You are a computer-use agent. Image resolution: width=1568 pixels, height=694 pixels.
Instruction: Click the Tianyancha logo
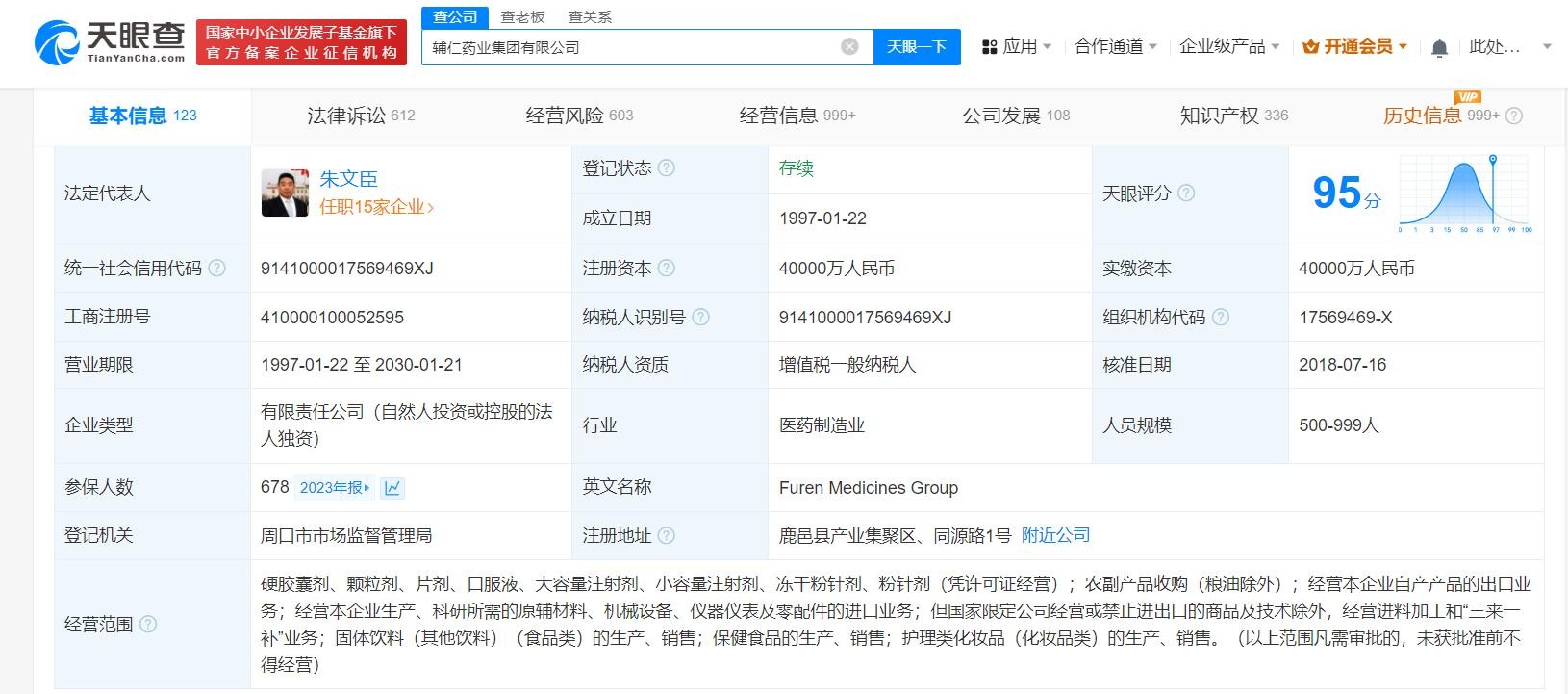point(110,42)
